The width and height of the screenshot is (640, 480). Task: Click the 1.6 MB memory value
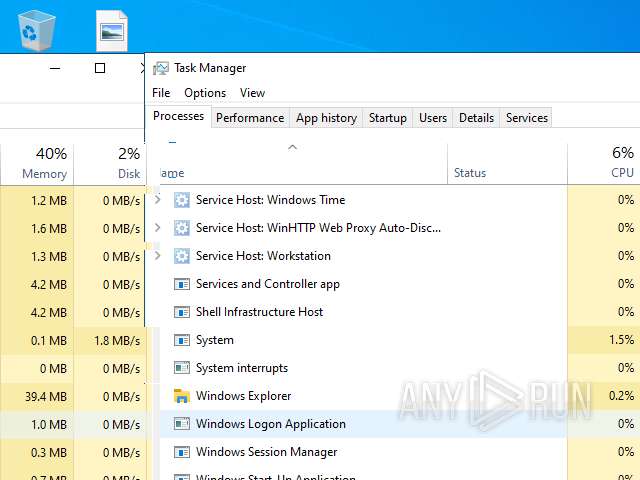pos(49,229)
